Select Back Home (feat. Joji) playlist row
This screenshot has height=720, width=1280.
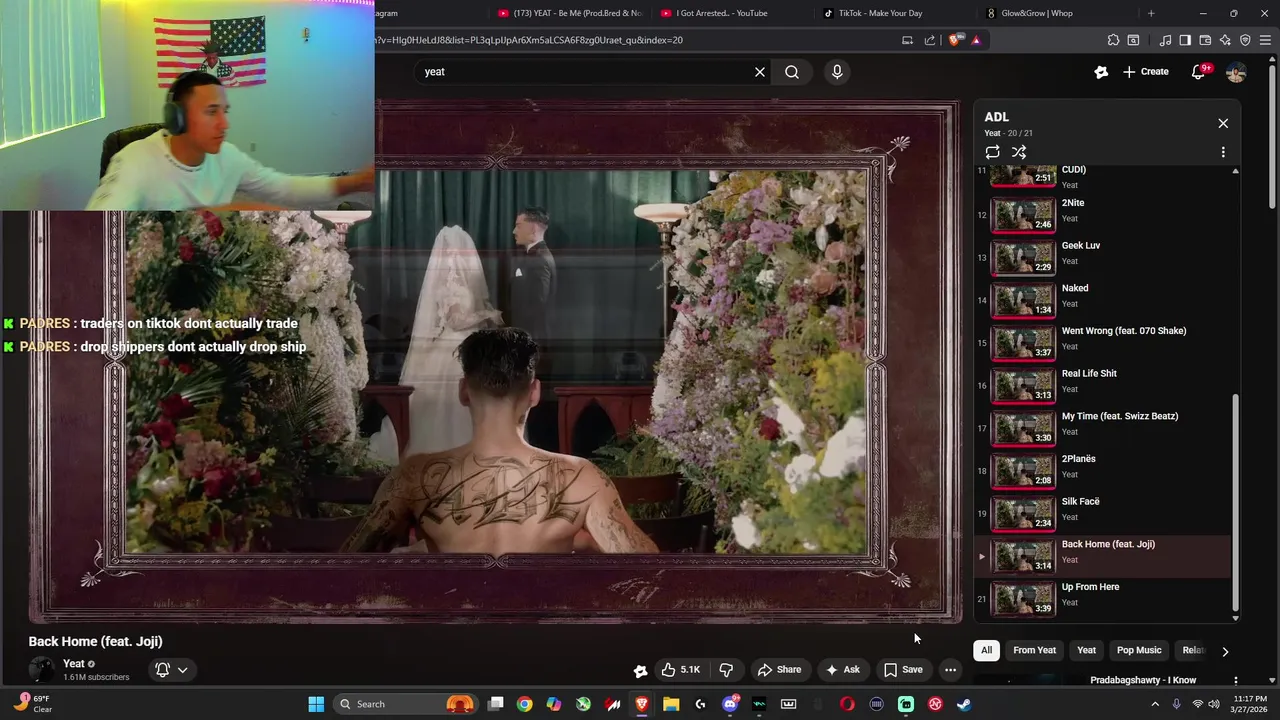click(1105, 556)
